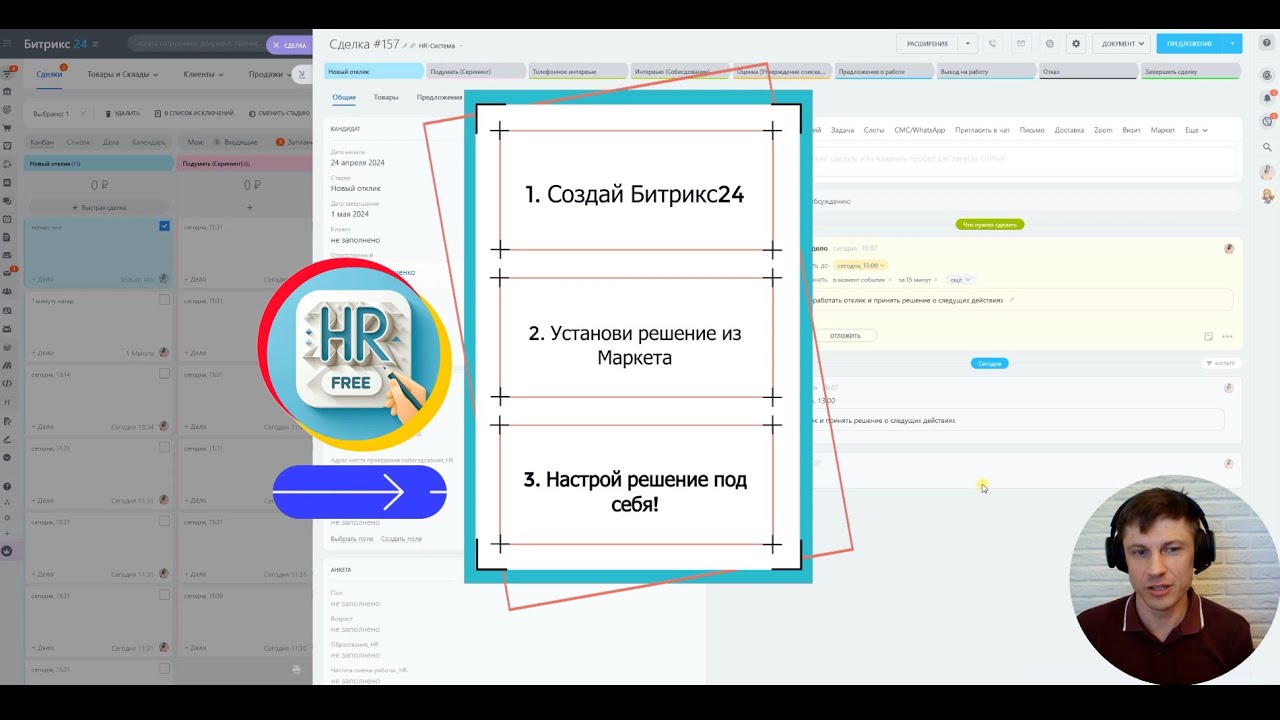Open 'Товары и Склады' menu dropdown
The width and height of the screenshot is (1280, 720).
(x=125, y=74)
